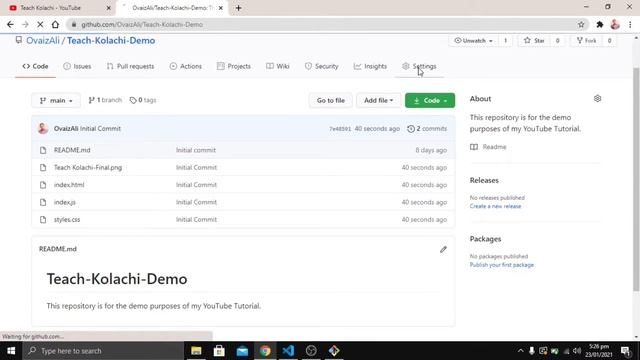
Task: Go to the browser home page icon
Action: tap(55, 24)
